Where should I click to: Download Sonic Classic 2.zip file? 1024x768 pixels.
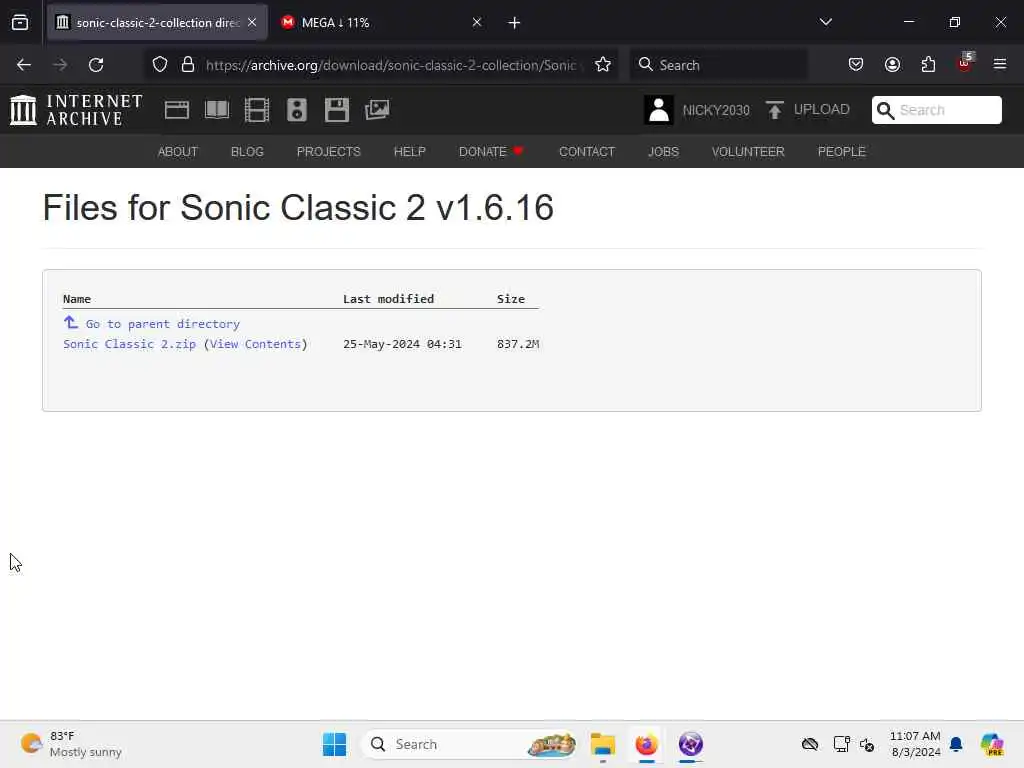(x=129, y=344)
